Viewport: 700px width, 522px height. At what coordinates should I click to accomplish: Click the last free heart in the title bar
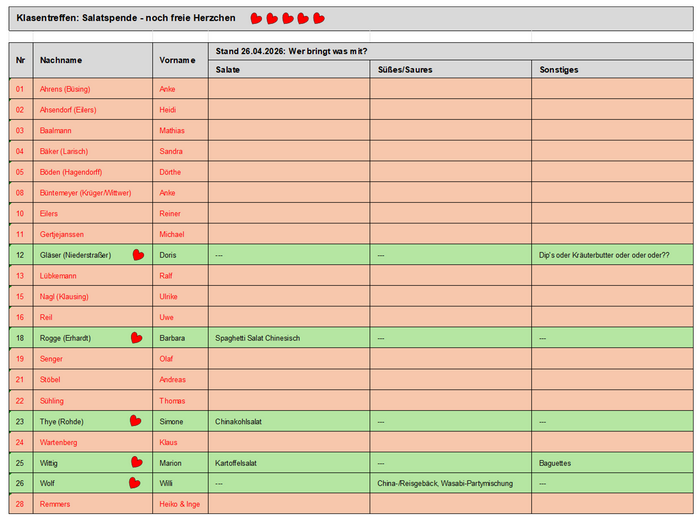click(x=319, y=18)
